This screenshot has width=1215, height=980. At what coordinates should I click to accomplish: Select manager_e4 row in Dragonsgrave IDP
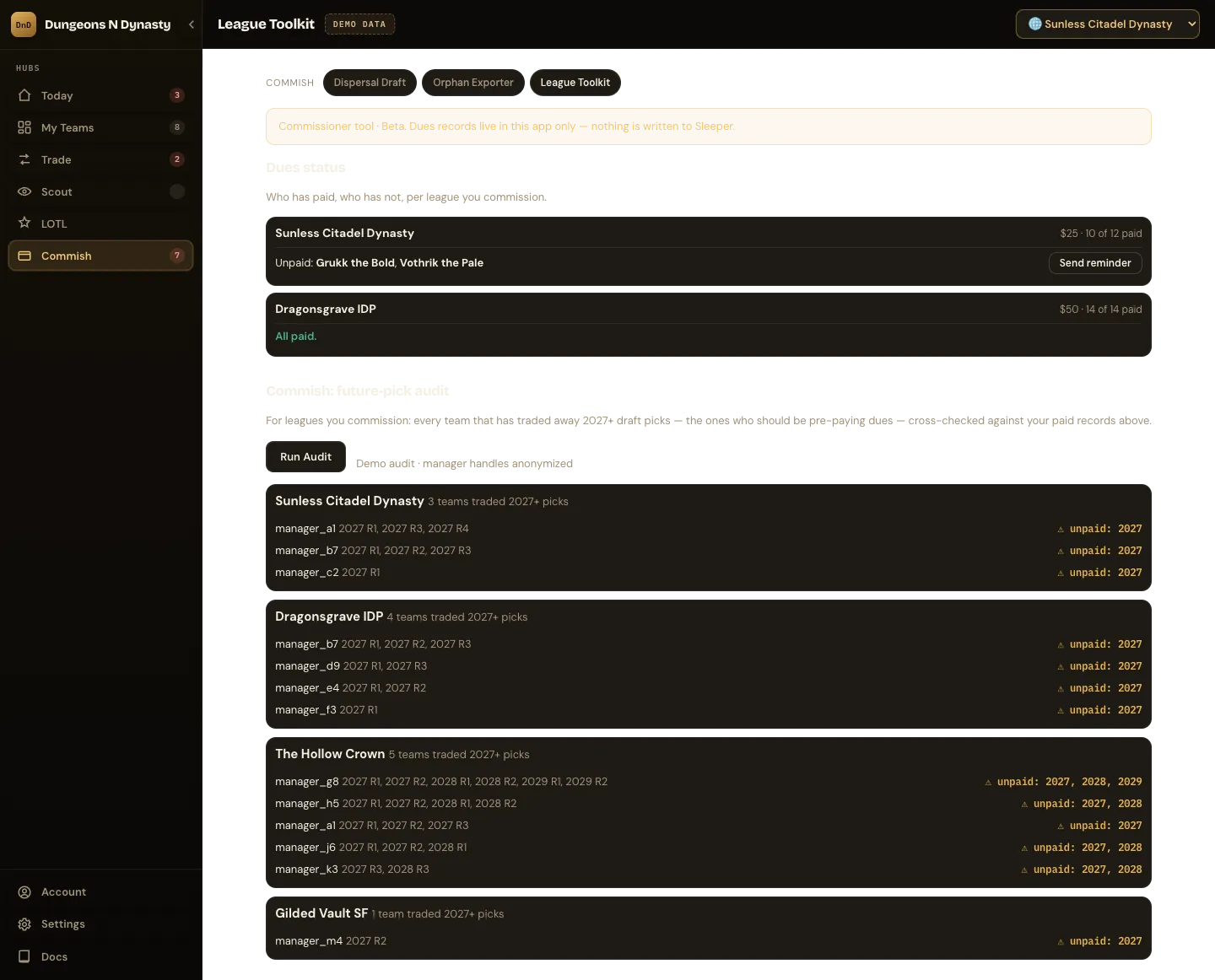click(709, 688)
